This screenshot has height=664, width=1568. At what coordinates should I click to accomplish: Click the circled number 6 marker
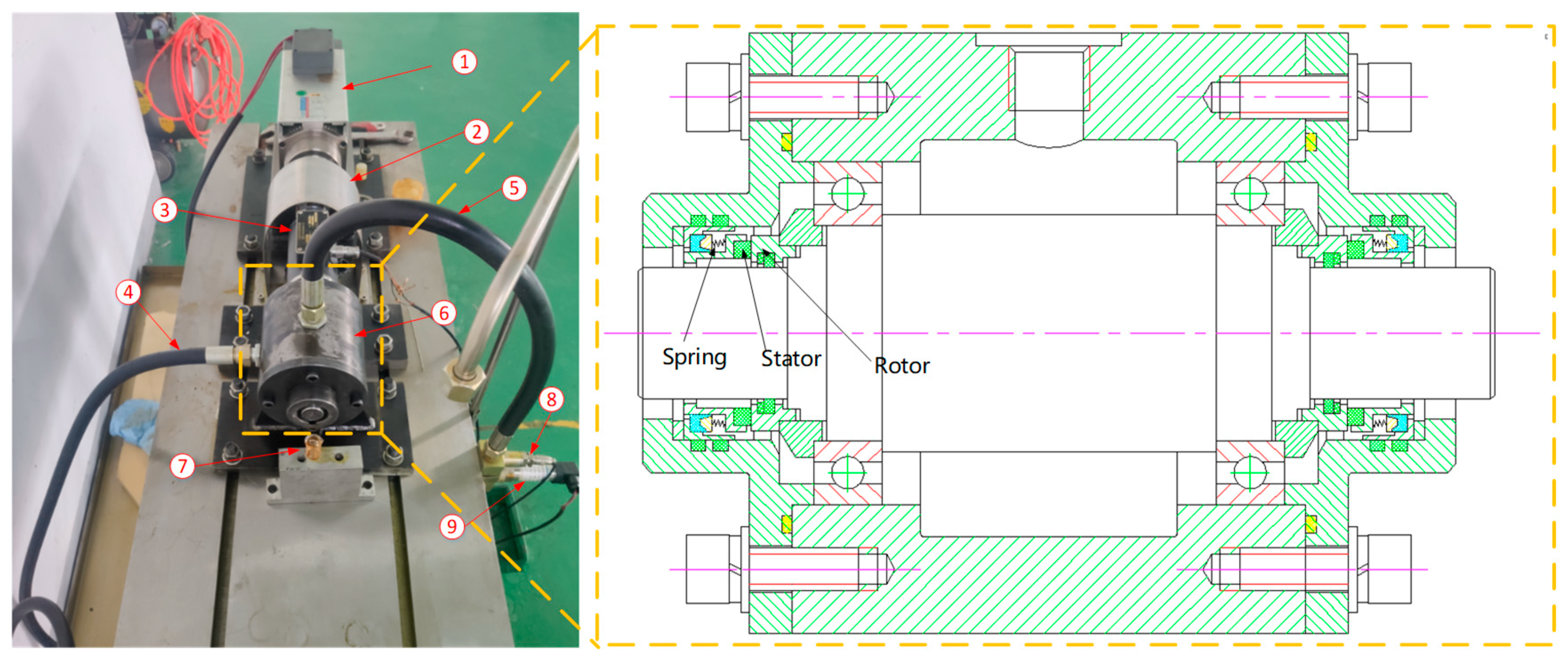pos(444,313)
